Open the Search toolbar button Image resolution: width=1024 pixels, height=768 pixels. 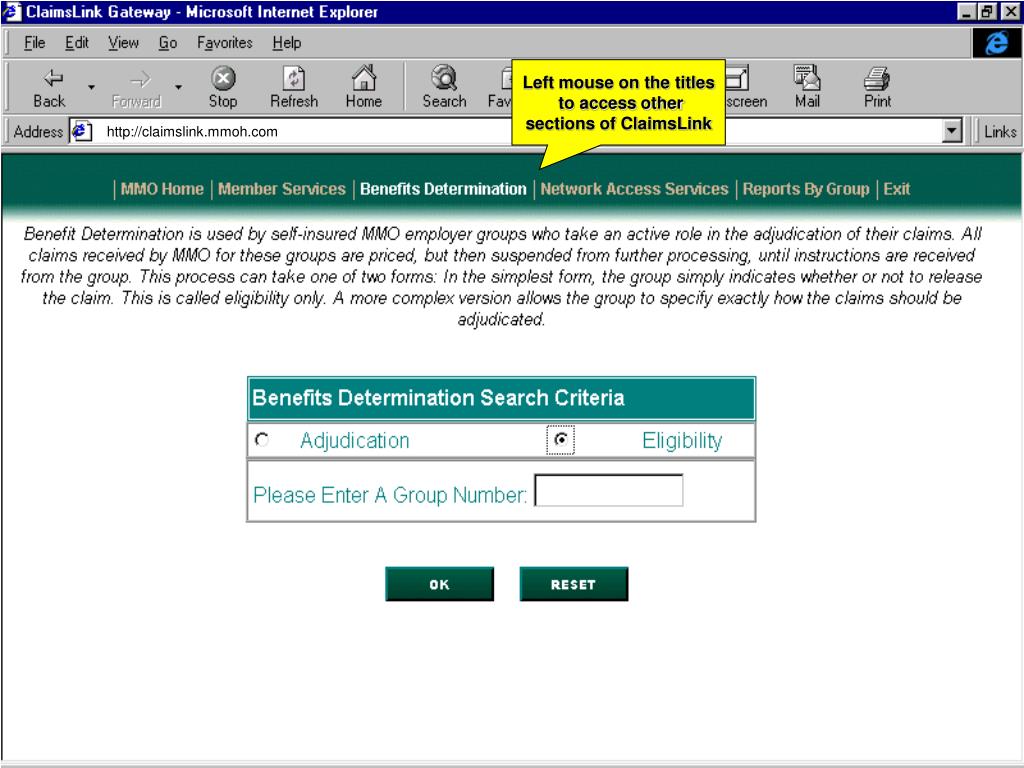tap(444, 88)
